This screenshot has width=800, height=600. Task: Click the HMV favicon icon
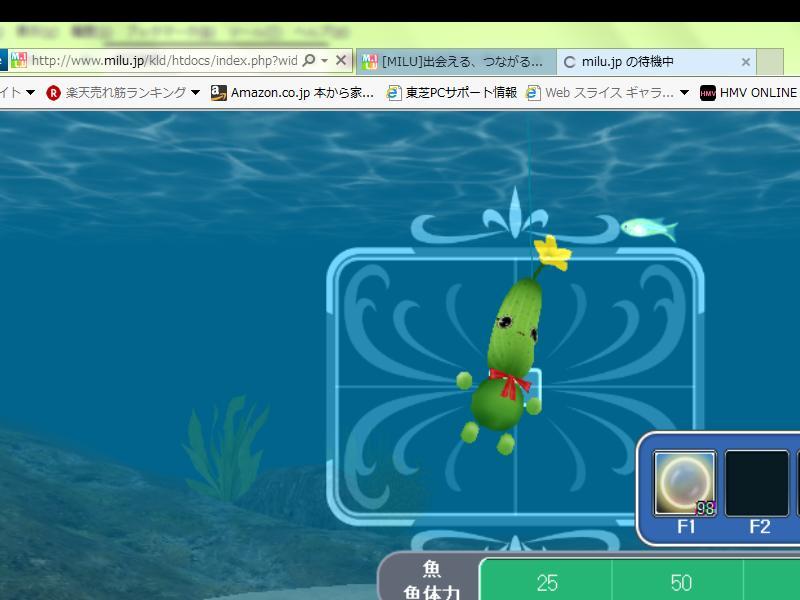tap(708, 93)
